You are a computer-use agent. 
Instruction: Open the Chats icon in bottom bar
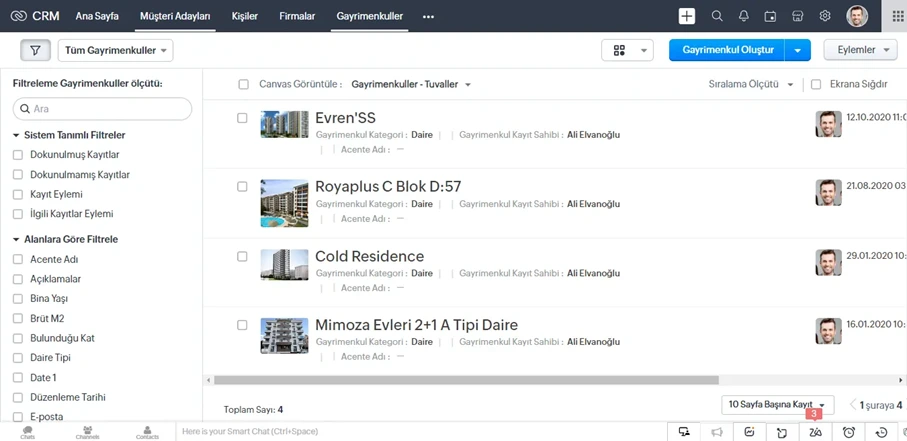coord(27,432)
